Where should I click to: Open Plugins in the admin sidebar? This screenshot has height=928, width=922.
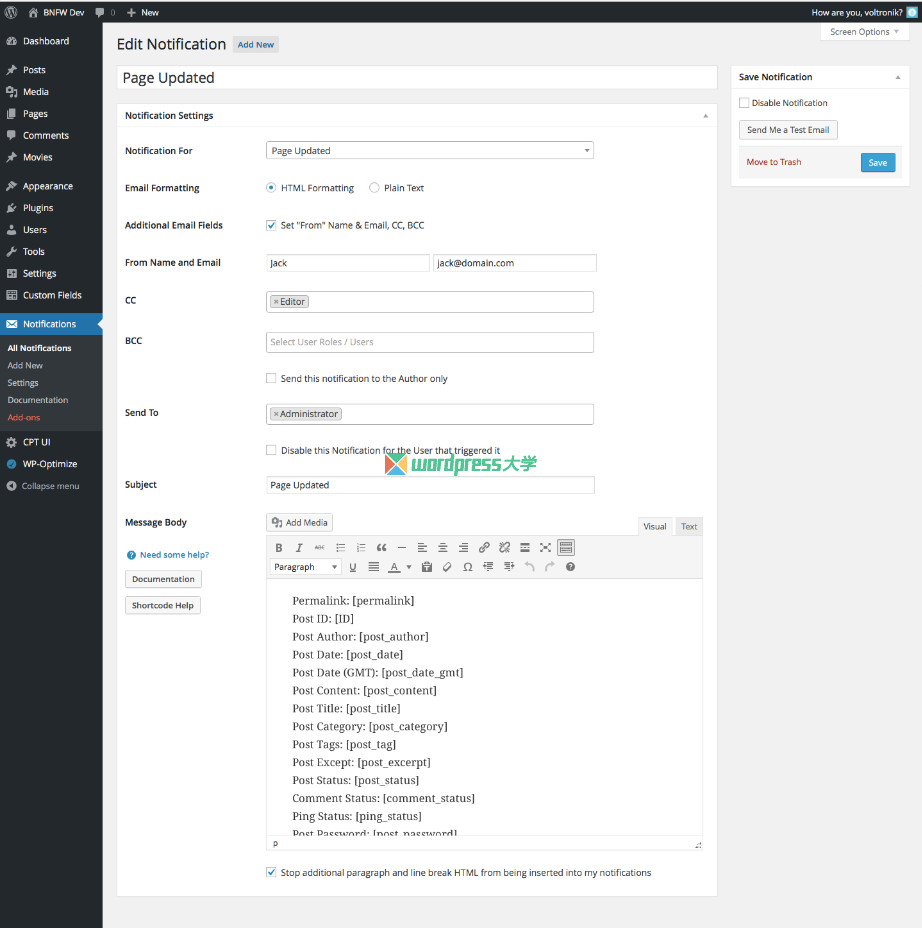coord(38,208)
